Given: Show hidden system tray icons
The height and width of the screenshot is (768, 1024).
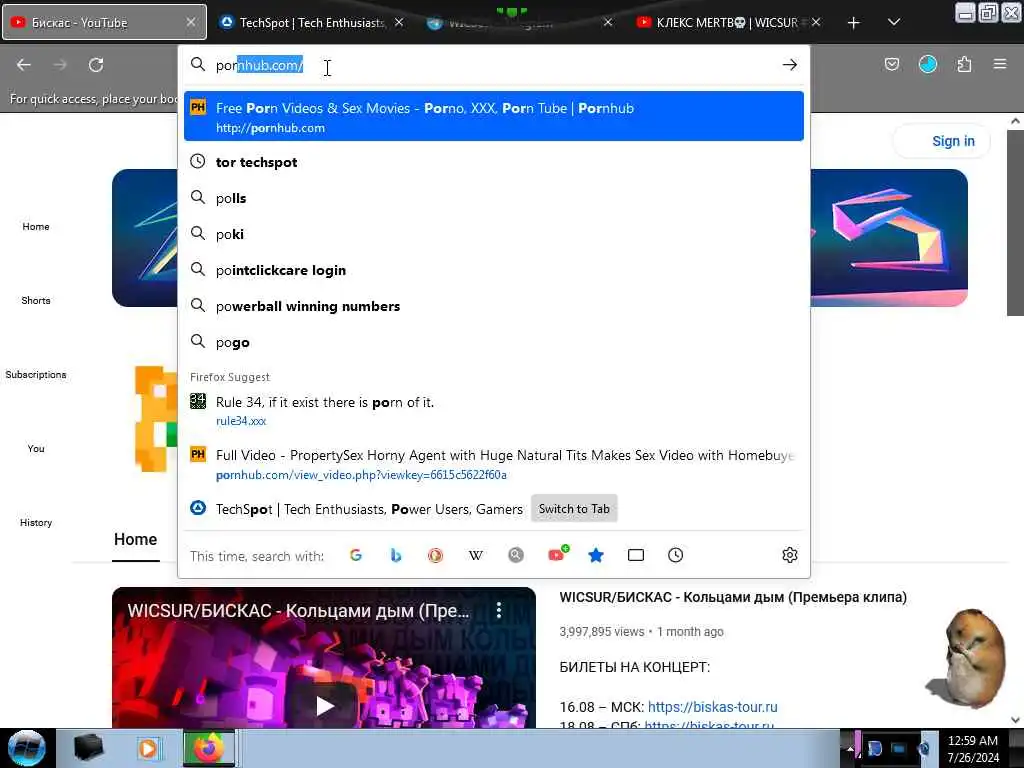Looking at the screenshot, I should [850, 750].
